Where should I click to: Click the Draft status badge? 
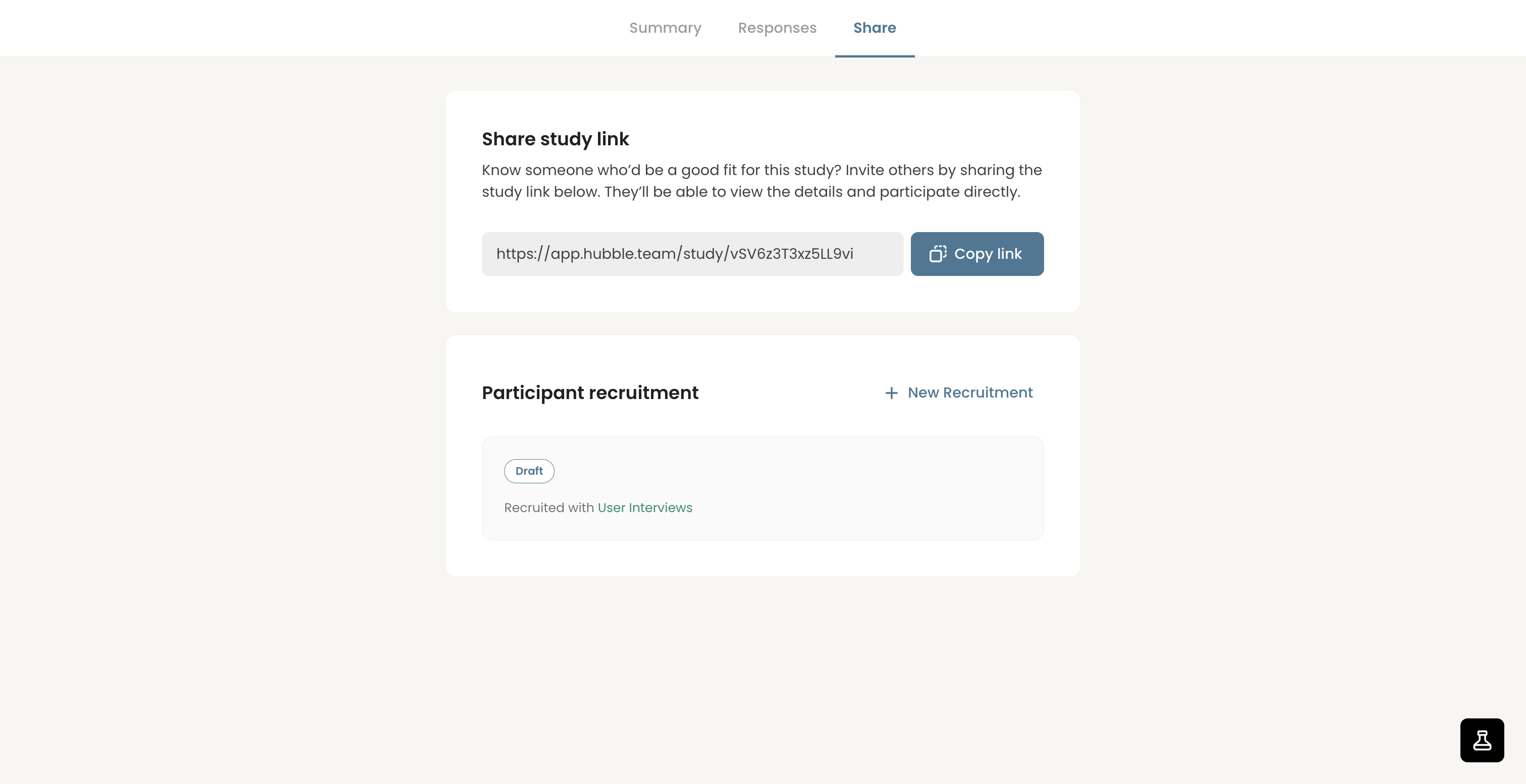coord(529,471)
